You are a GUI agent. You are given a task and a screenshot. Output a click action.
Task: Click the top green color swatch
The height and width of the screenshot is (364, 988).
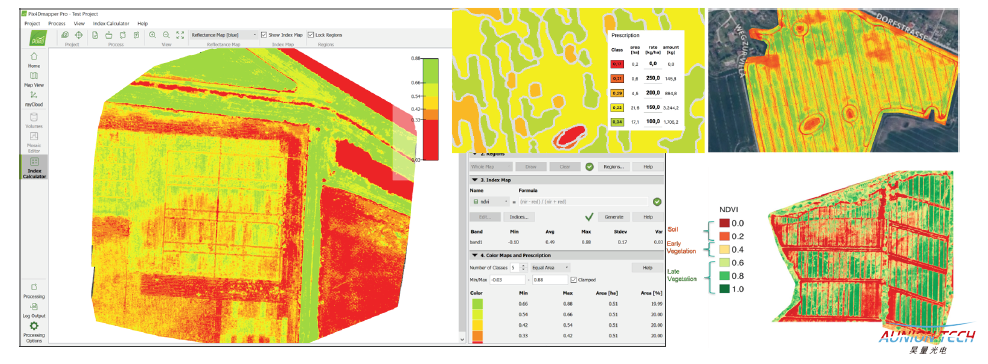tap(477, 304)
